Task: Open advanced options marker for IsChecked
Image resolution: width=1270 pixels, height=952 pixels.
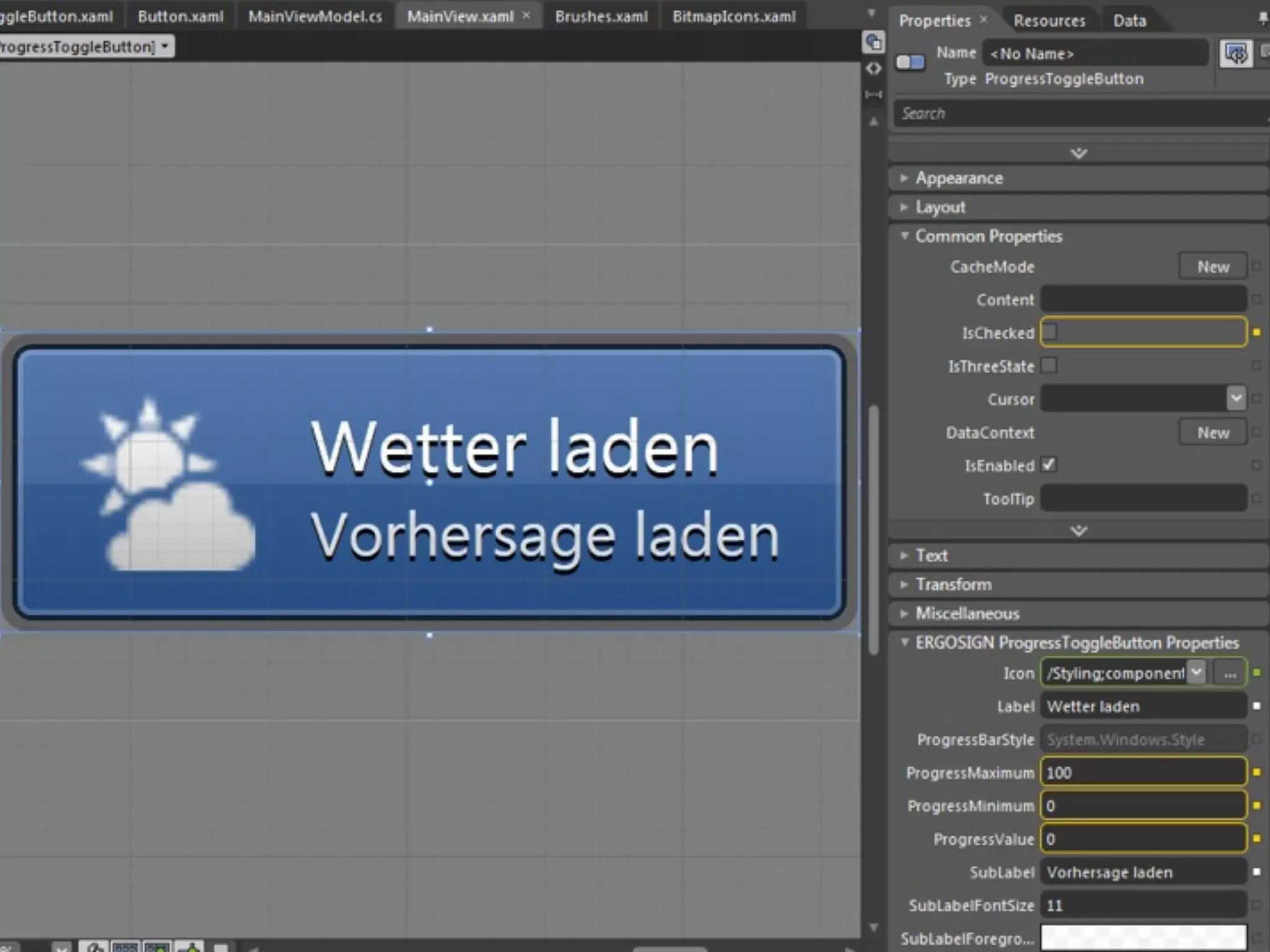Action: [x=1256, y=333]
